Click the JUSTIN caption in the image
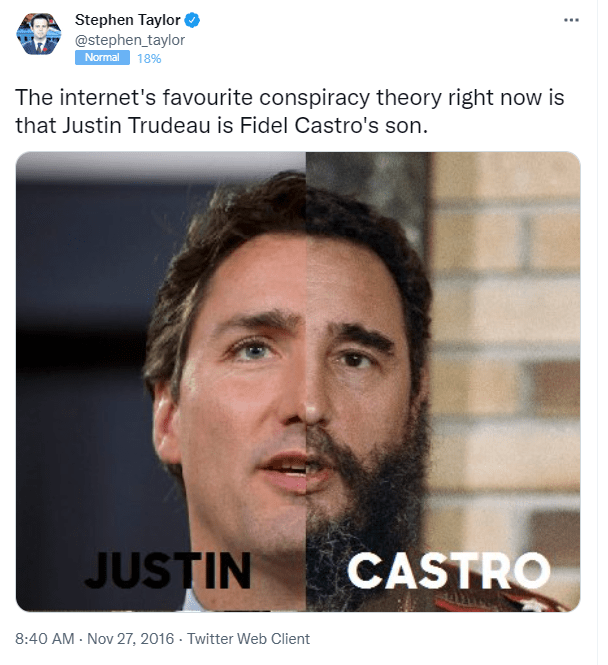608x665 pixels. click(x=167, y=571)
